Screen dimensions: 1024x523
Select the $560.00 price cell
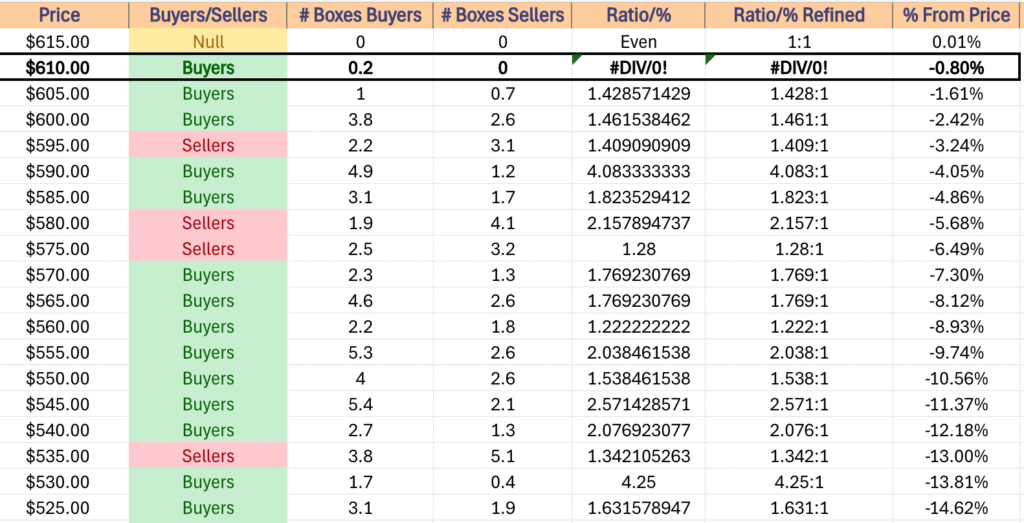click(x=64, y=326)
